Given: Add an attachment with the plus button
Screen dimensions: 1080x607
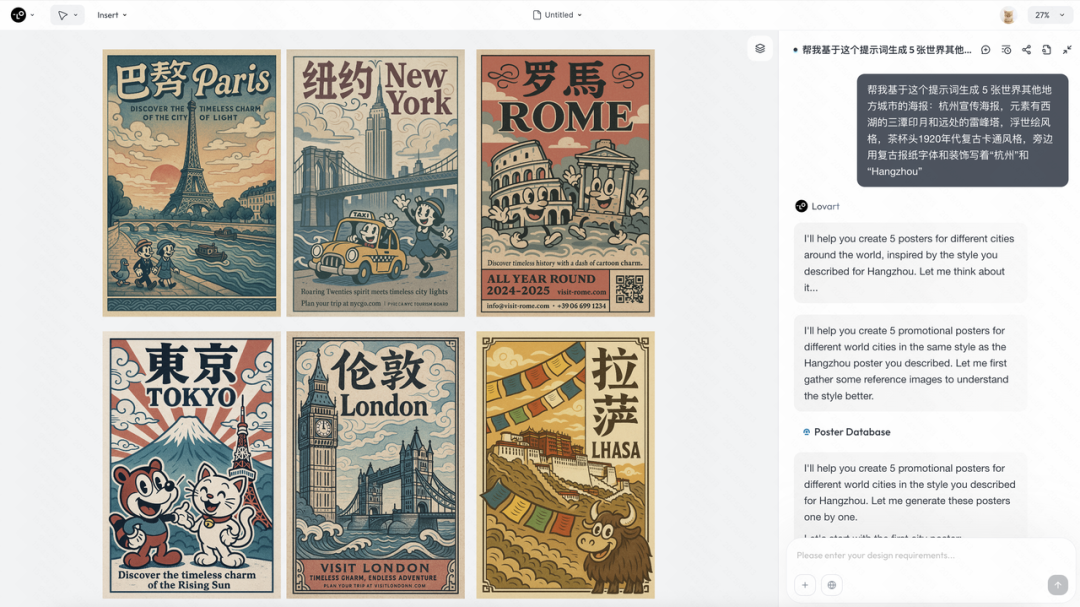Looking at the screenshot, I should [x=804, y=585].
